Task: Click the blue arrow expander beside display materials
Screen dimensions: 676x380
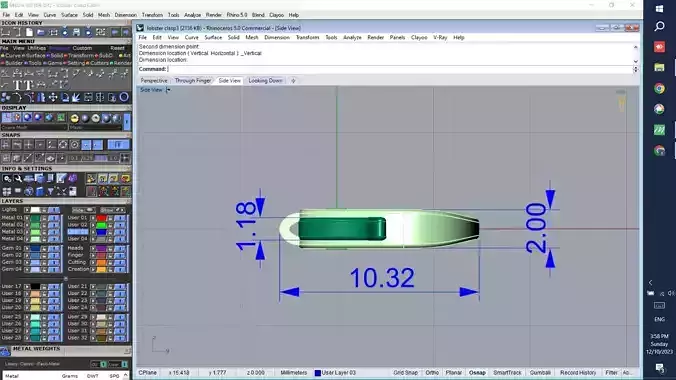Action: coord(127,122)
